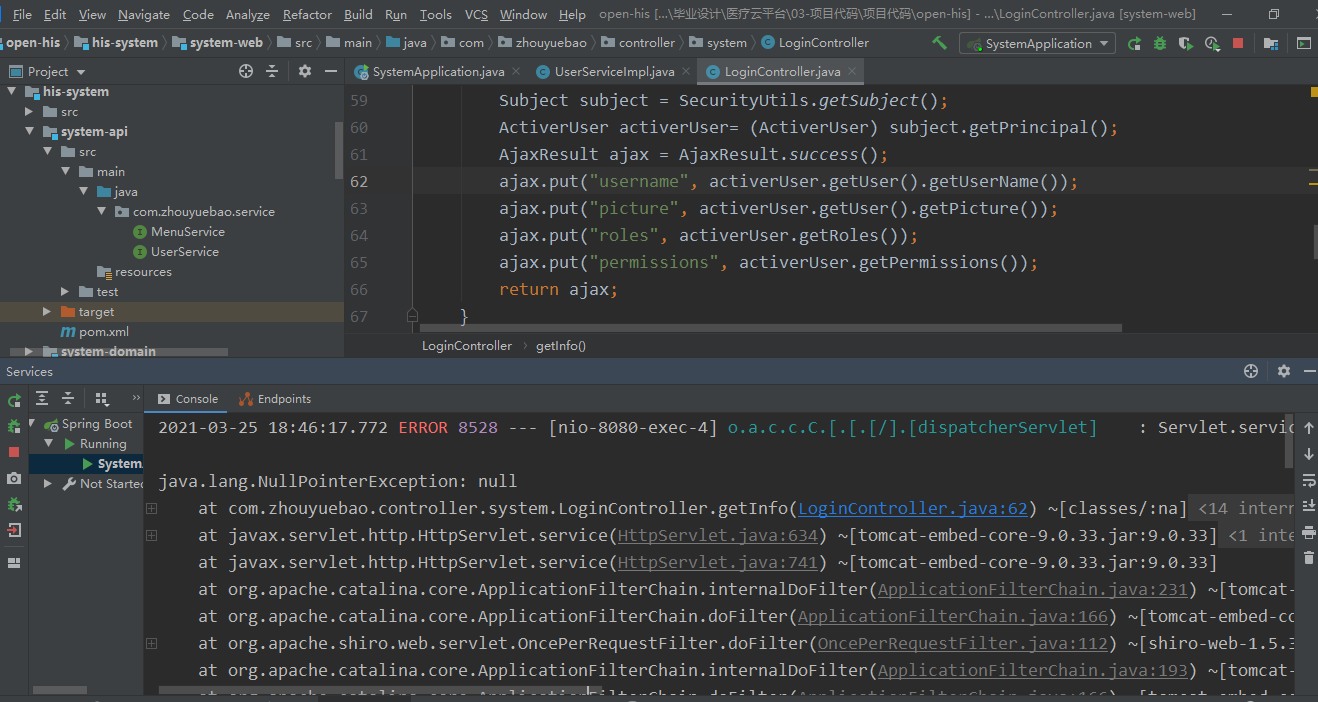This screenshot has height=702, width=1318.
Task: Switch to the SystemApplication.java editor tab
Action: tap(437, 72)
